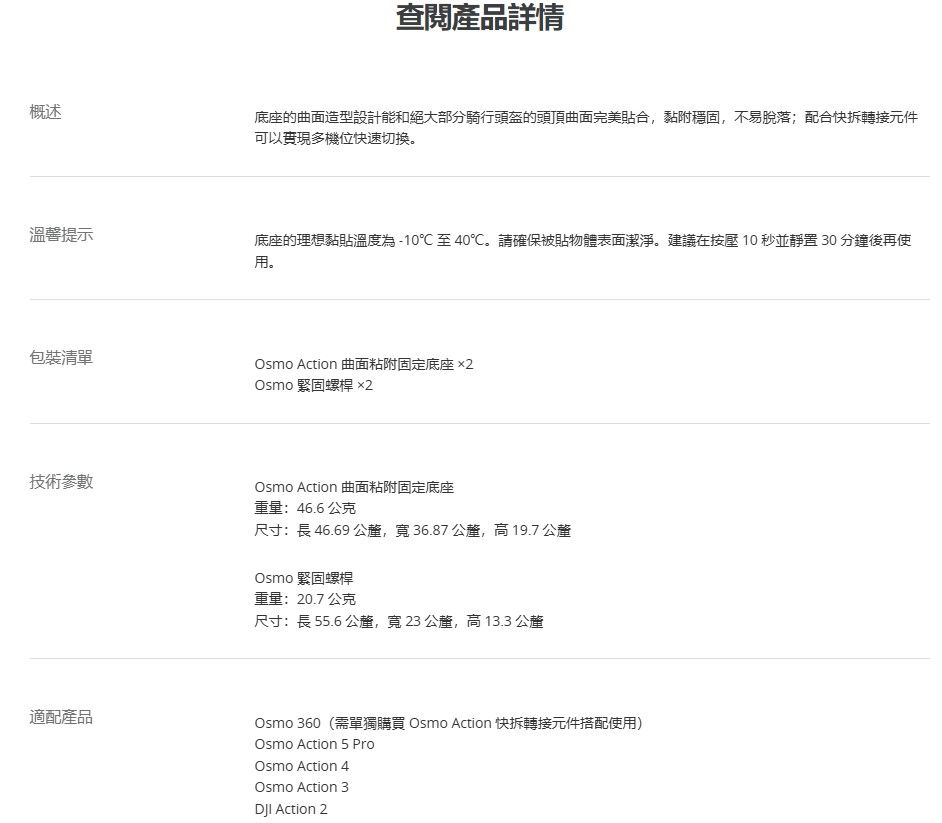Click the adhesive temperature tip text
942x823 pixels.
pos(582,251)
